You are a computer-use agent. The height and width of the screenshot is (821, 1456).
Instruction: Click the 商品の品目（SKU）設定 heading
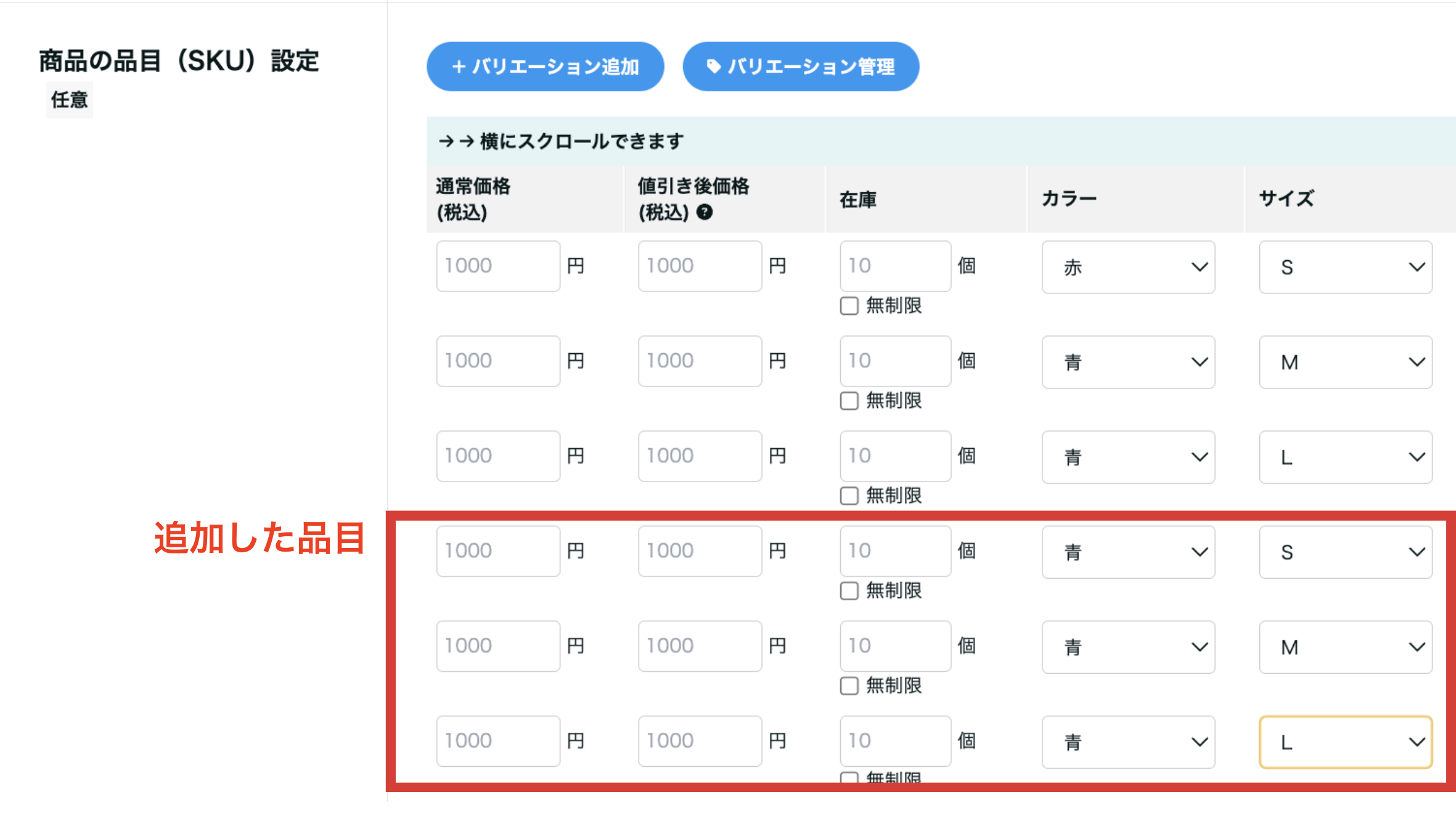[x=179, y=61]
